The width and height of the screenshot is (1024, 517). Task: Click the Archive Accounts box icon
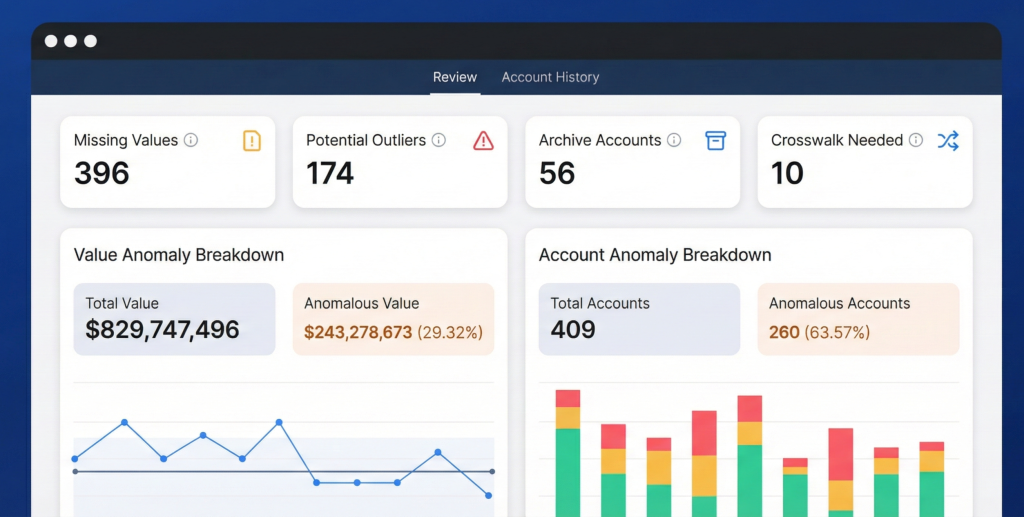715,141
